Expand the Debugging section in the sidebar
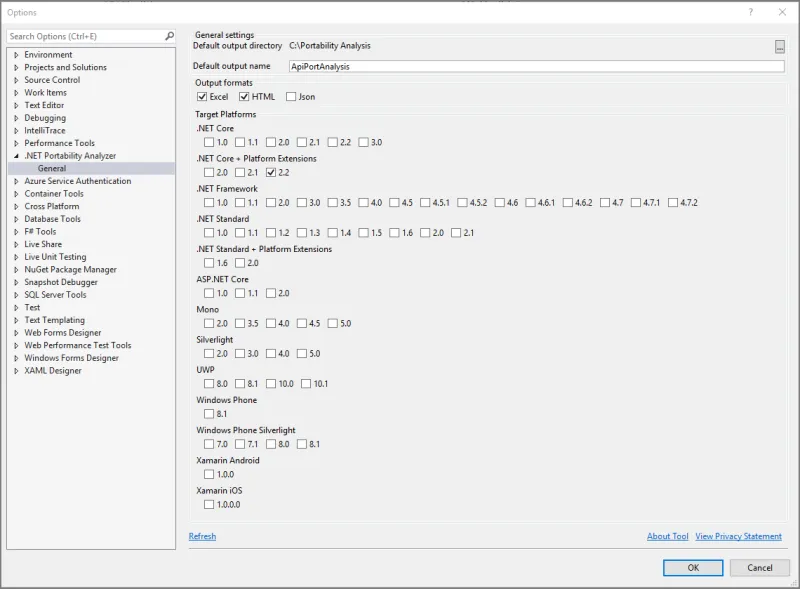Screen dimensions: 800x589 click(x=14, y=117)
